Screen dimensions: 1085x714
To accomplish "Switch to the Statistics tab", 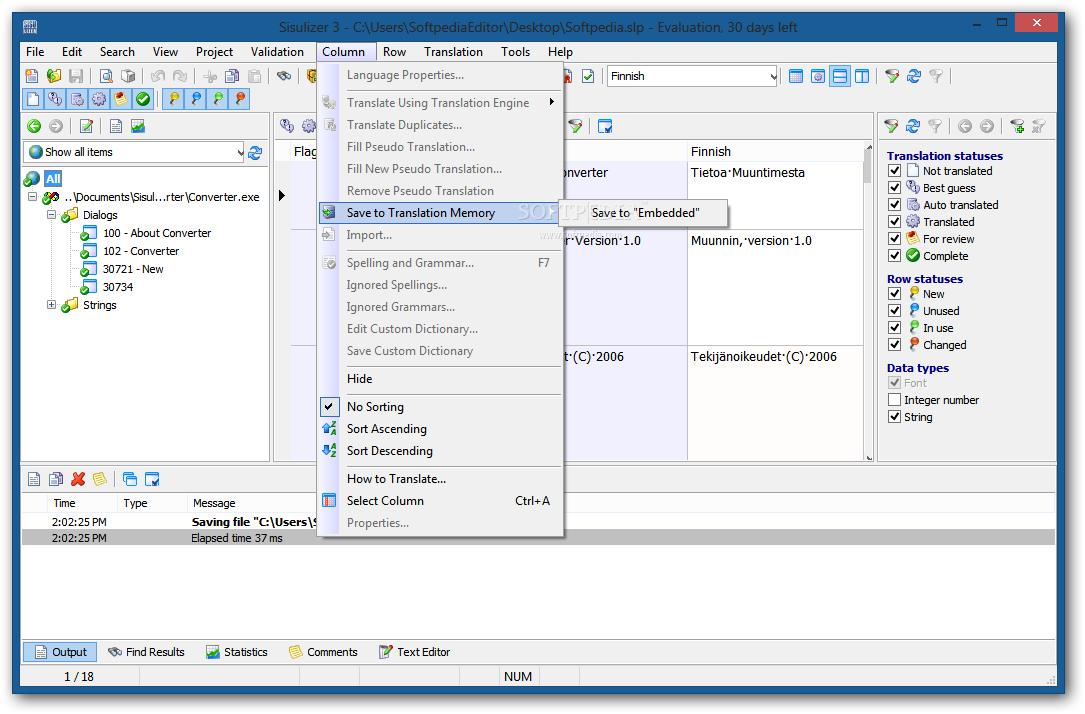I will [x=237, y=652].
